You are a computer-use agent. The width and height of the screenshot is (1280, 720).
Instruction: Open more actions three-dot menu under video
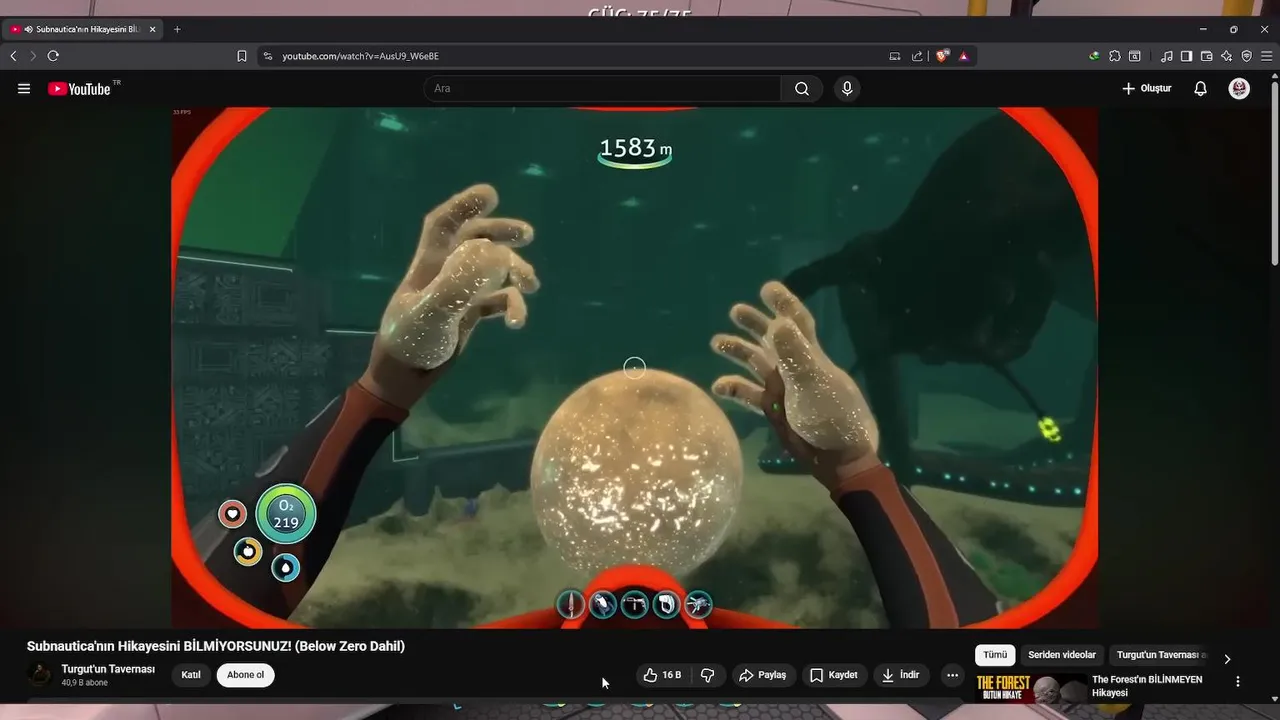pyautogui.click(x=952, y=675)
